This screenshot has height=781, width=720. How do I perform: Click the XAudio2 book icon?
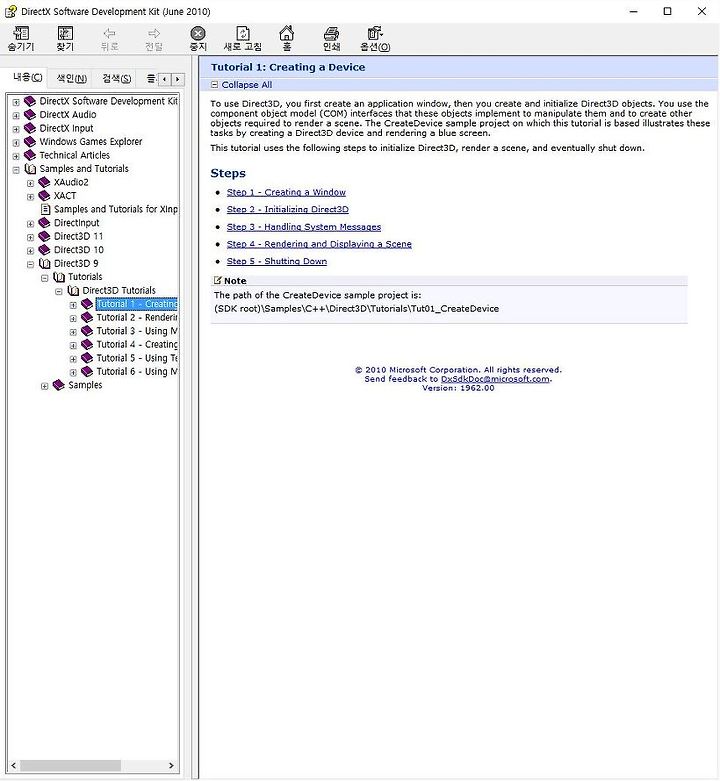point(44,182)
